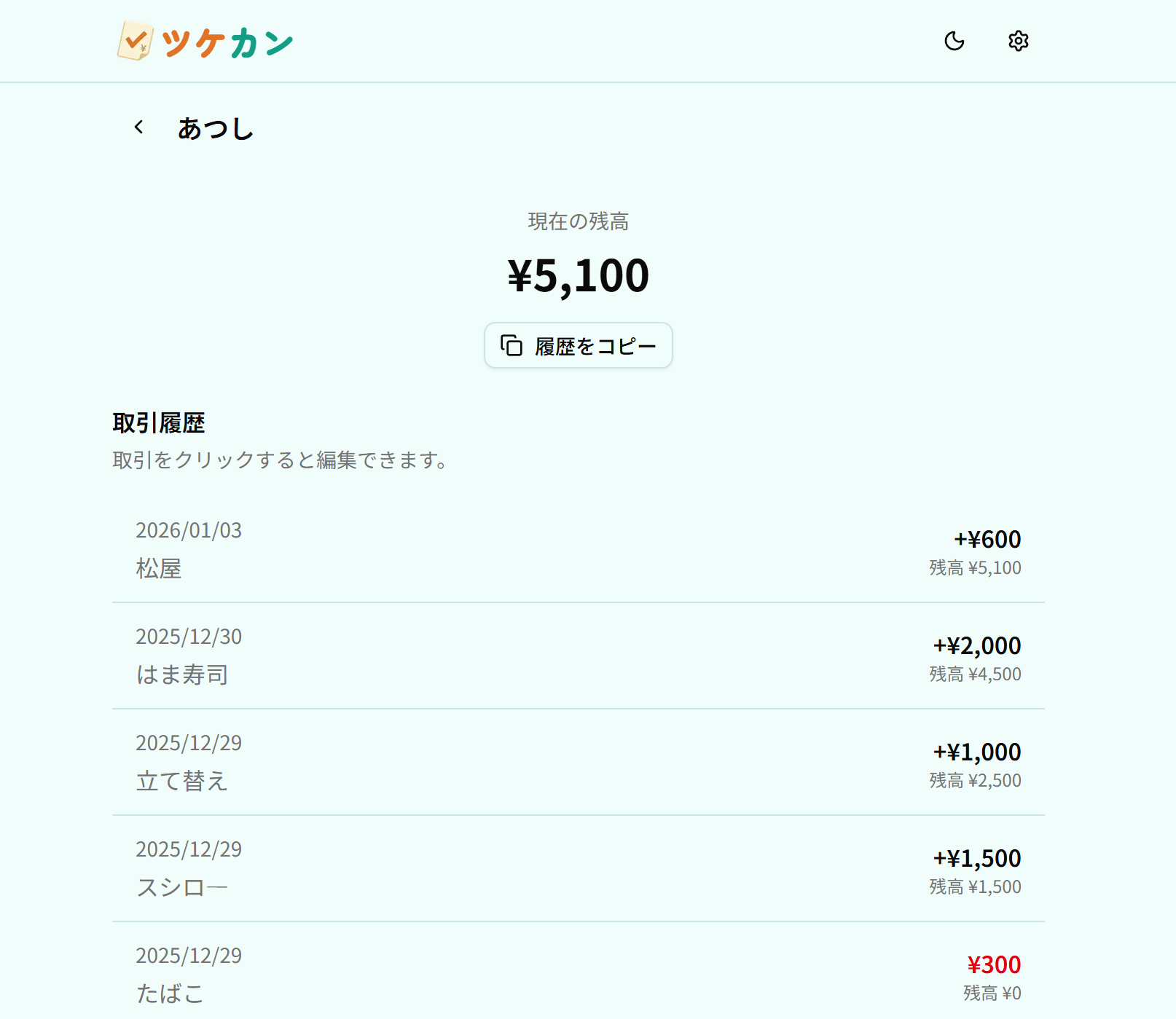
Task: Open the スシロー transaction row
Action: coord(578,868)
